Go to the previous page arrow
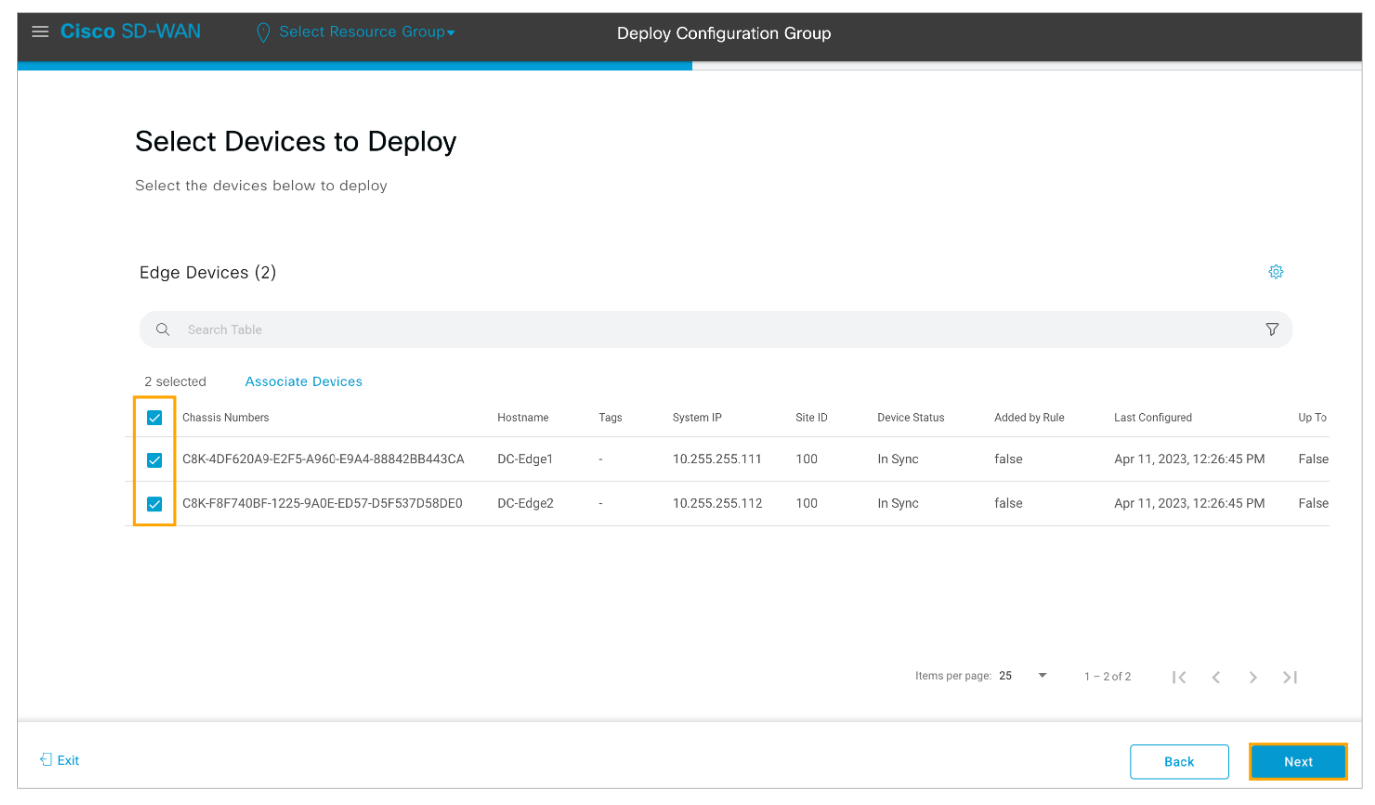 coord(1216,677)
